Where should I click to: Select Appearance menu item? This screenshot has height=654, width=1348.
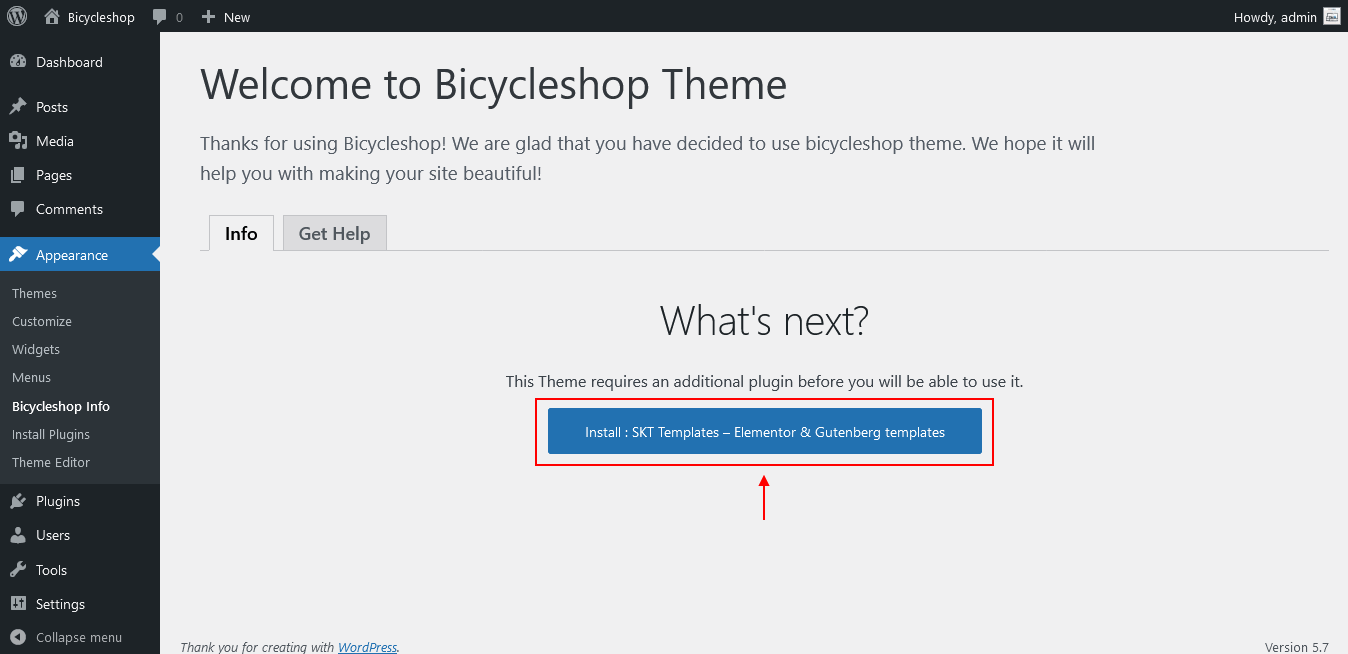(72, 255)
